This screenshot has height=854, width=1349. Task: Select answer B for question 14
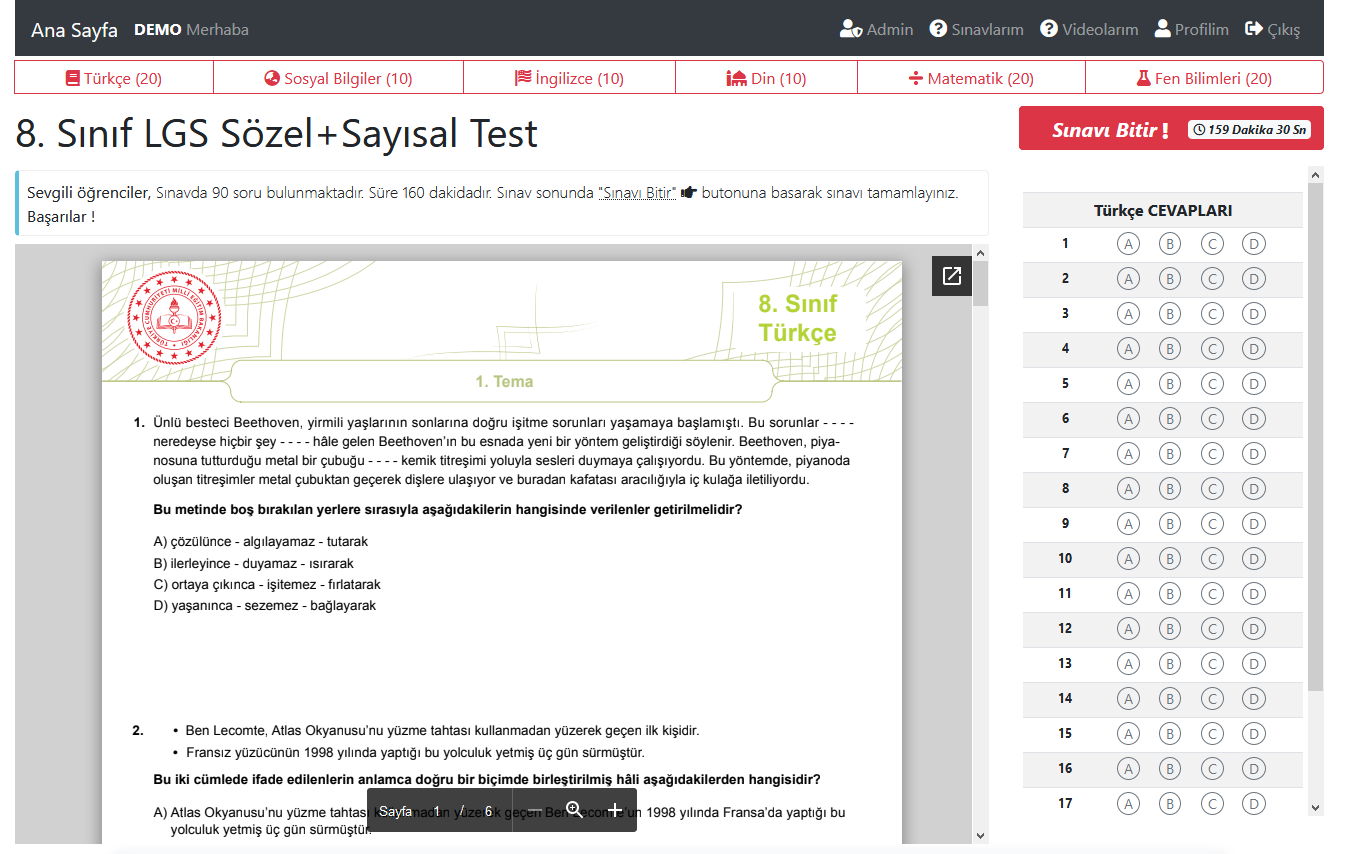(x=1170, y=698)
